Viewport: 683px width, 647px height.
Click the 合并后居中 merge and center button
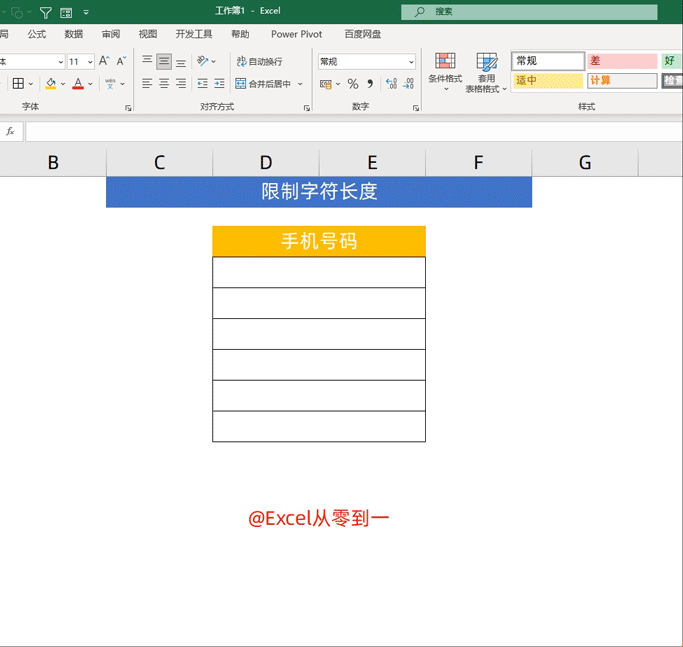point(263,84)
